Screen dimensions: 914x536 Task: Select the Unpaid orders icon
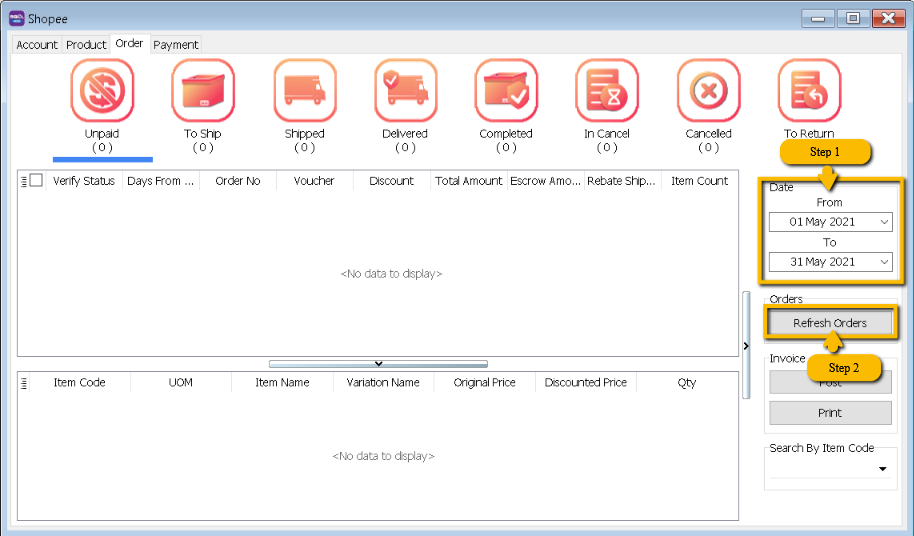click(102, 91)
